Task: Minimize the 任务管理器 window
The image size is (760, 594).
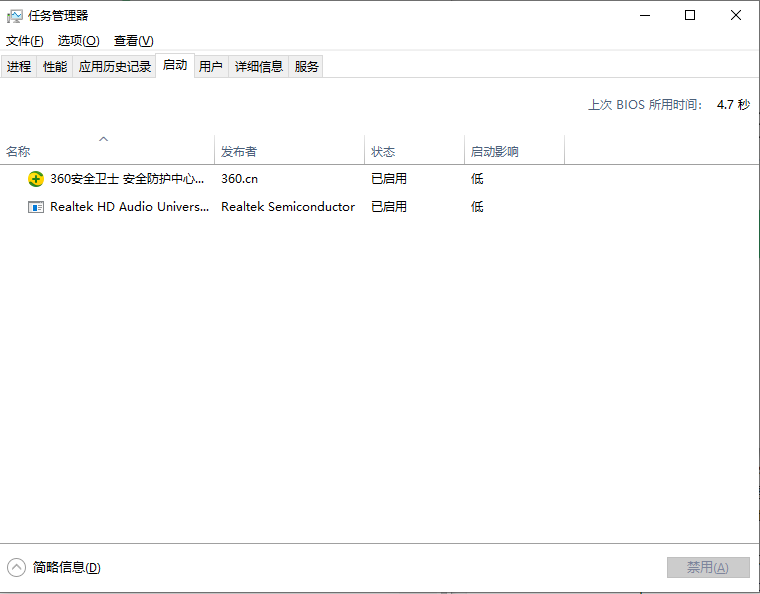Action: click(645, 16)
